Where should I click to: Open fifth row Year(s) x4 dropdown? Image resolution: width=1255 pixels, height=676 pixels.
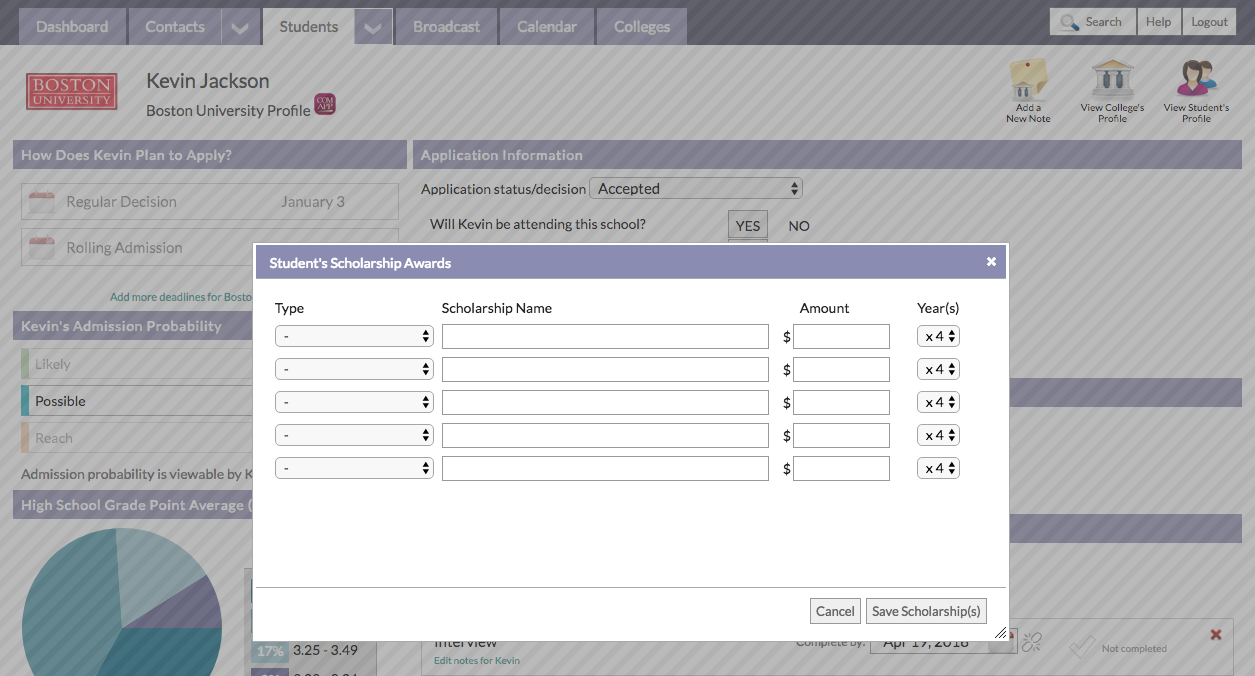938,468
